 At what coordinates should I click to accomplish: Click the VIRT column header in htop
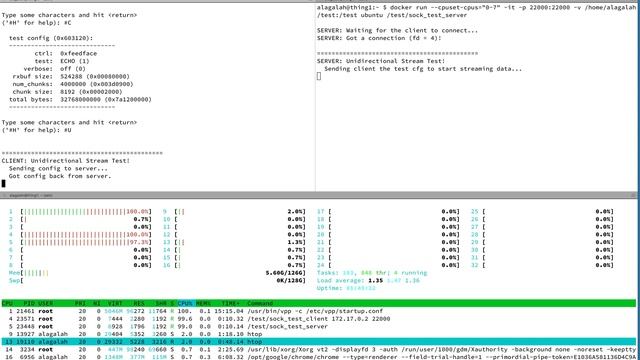coord(115,303)
